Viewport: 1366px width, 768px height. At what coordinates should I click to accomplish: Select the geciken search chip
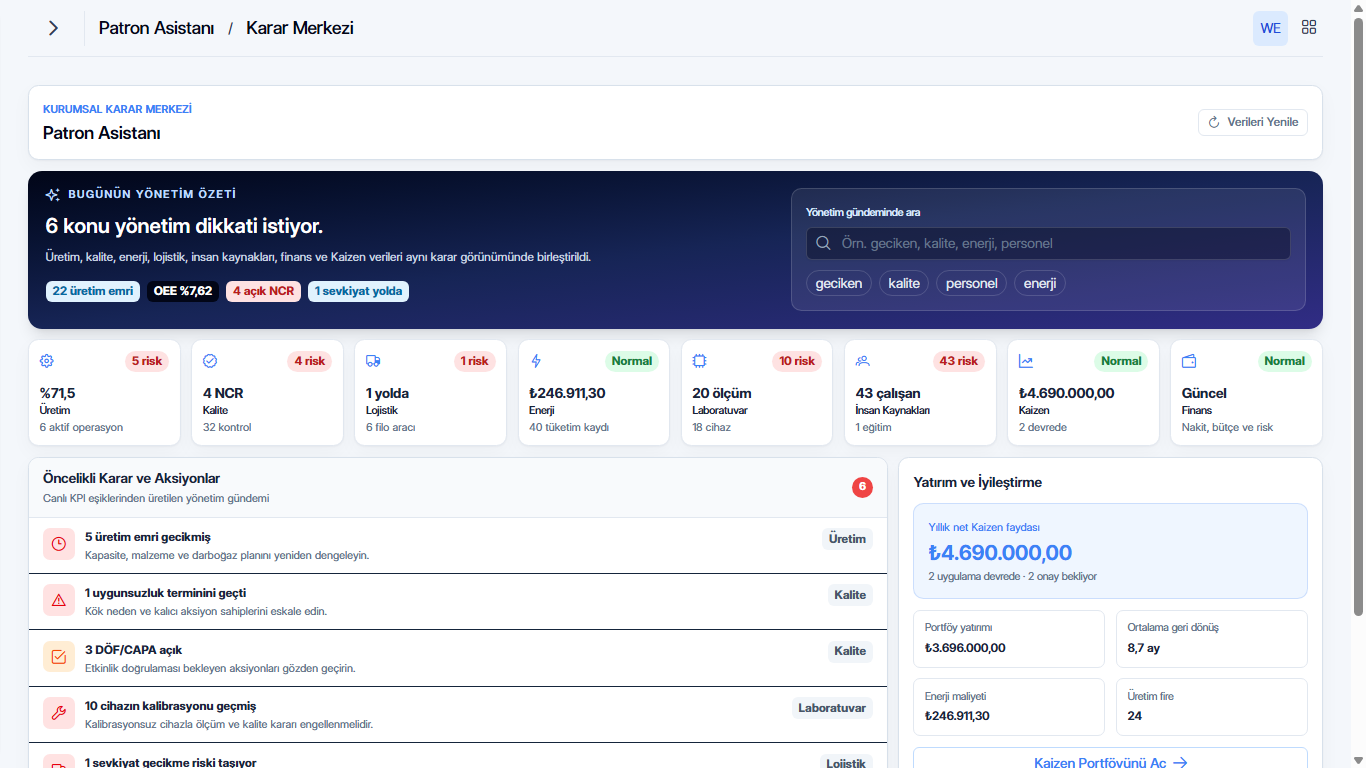pyautogui.click(x=839, y=283)
